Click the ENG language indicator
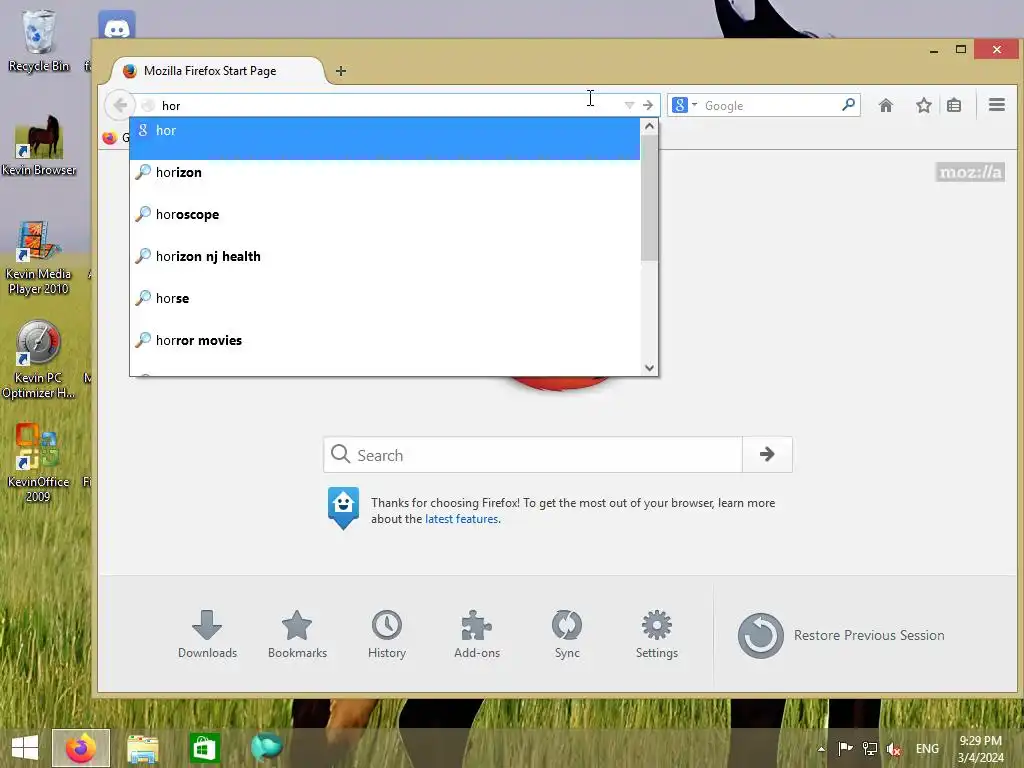Viewport: 1024px width, 768px height. pyautogui.click(x=927, y=748)
